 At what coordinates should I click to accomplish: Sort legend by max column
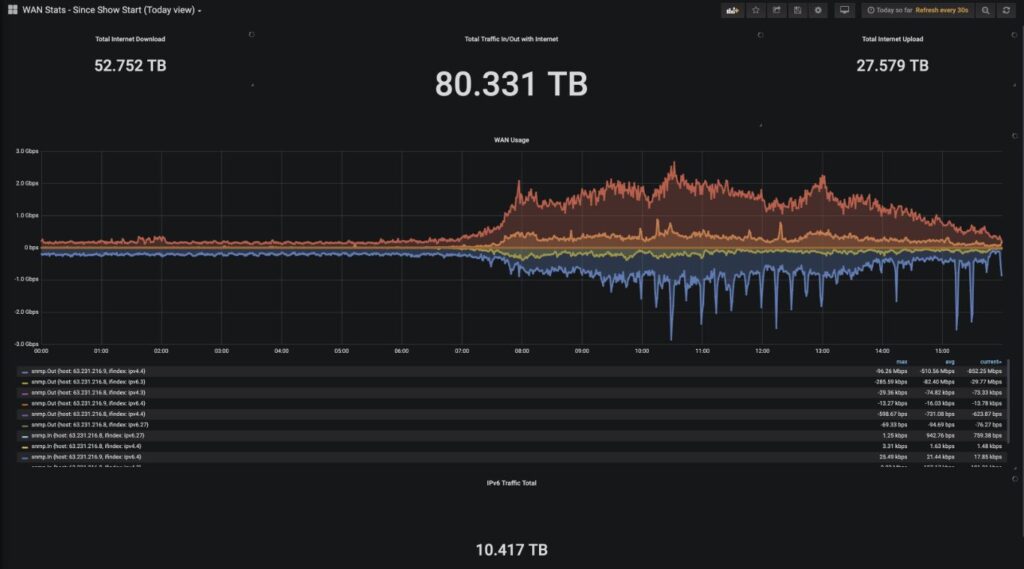coord(901,362)
